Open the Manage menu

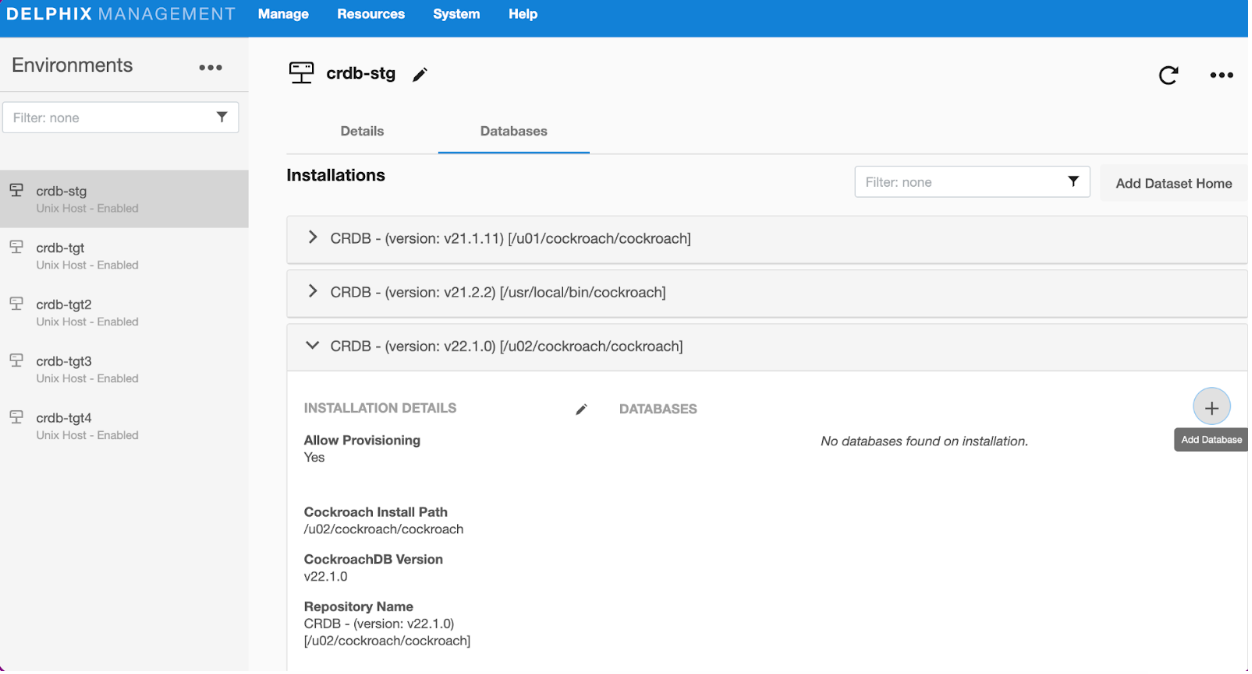click(283, 14)
